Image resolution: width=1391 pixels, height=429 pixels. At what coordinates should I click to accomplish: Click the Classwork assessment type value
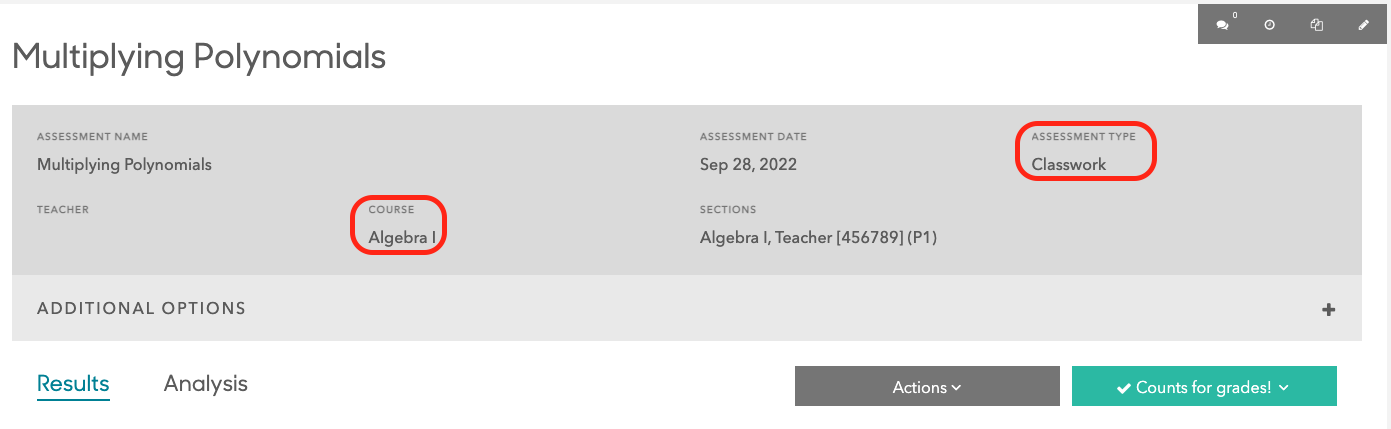tap(1069, 165)
